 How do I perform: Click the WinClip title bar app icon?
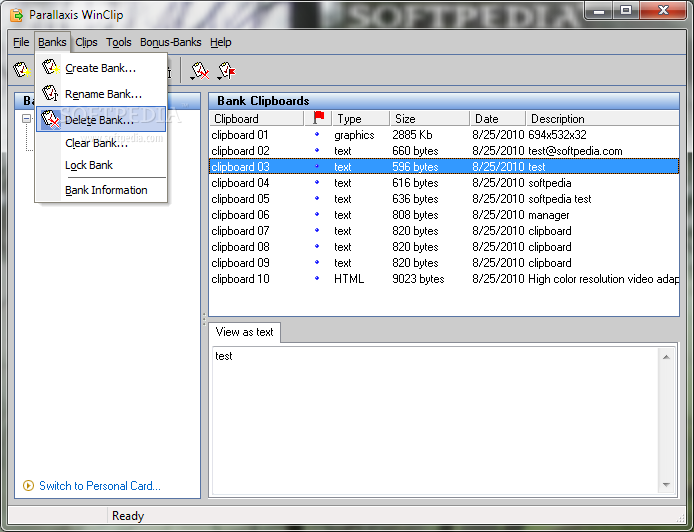(x=16, y=15)
